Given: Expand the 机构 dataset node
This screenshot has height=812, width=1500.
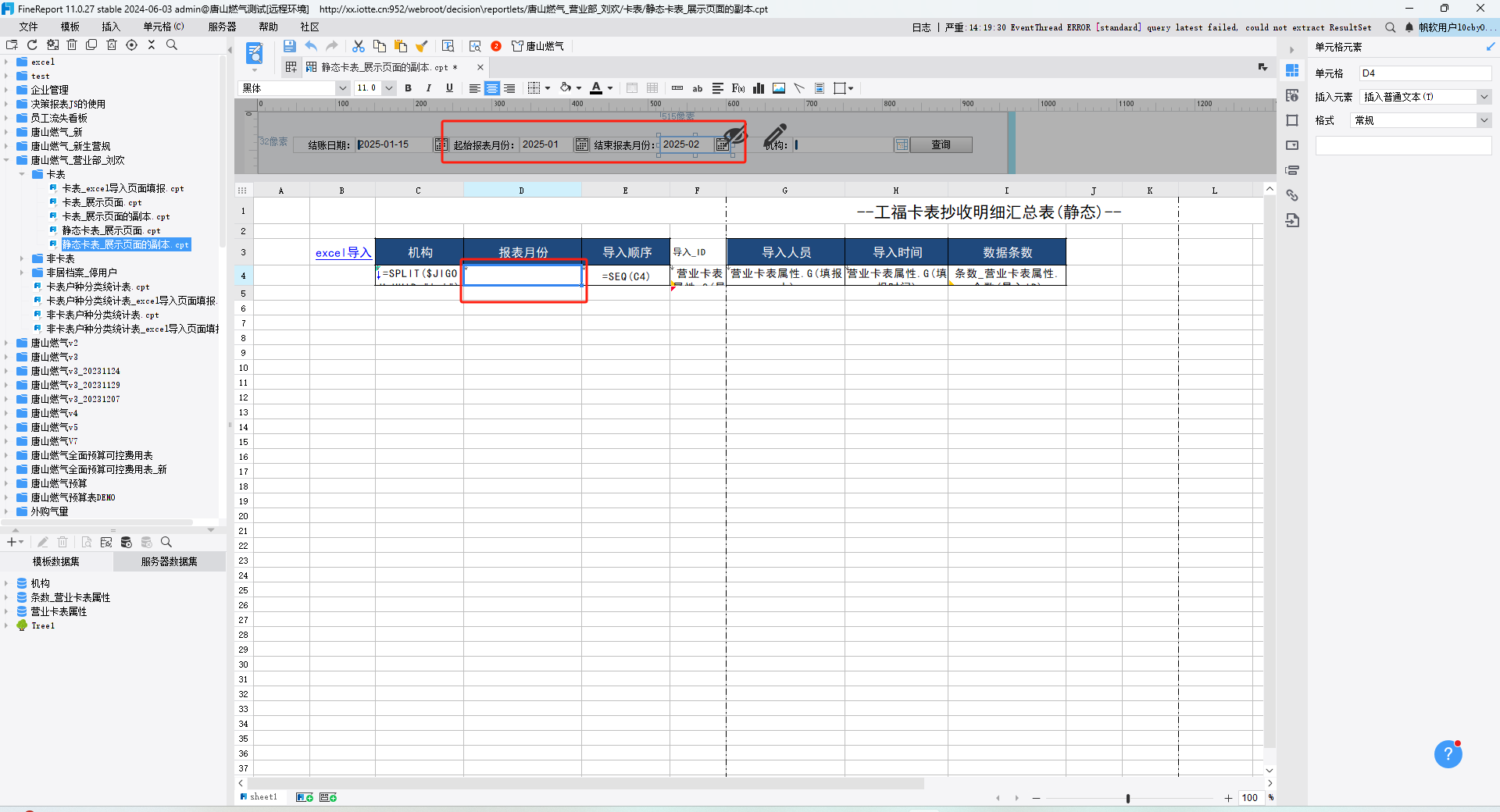Looking at the screenshot, I should (6, 583).
